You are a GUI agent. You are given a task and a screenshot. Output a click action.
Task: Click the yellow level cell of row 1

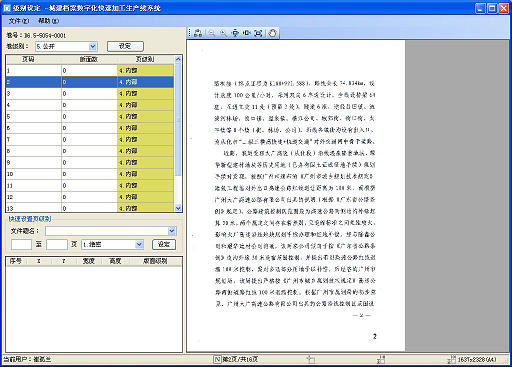pyautogui.click(x=145, y=71)
